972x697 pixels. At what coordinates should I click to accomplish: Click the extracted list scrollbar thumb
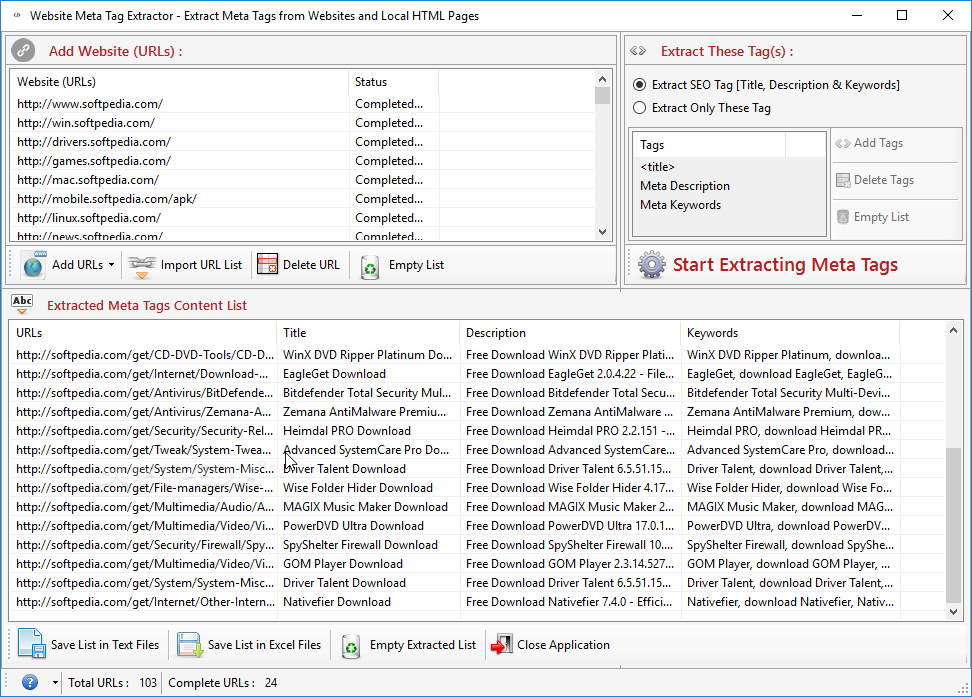click(953, 525)
